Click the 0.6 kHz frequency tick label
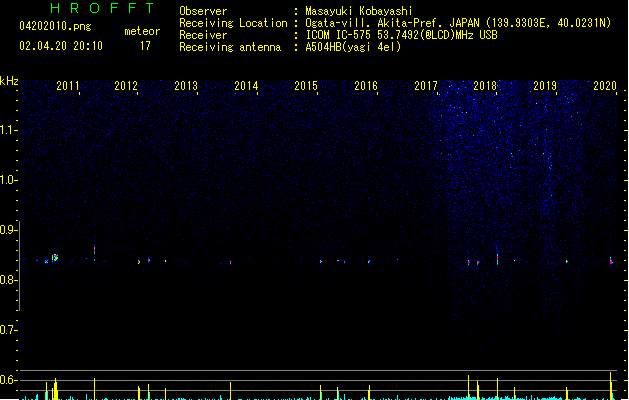The image size is (629, 400). [7, 380]
